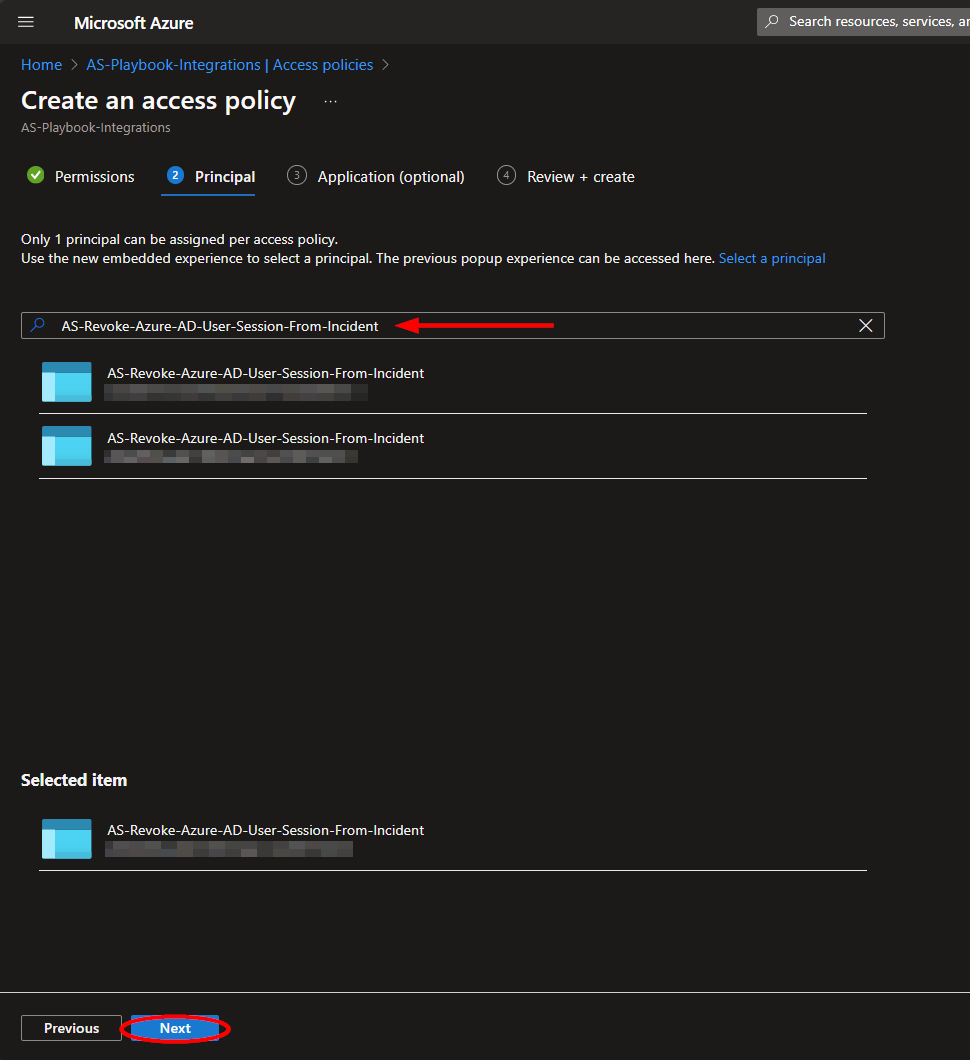
Task: Click the step 3 circle icon
Action: [297, 175]
